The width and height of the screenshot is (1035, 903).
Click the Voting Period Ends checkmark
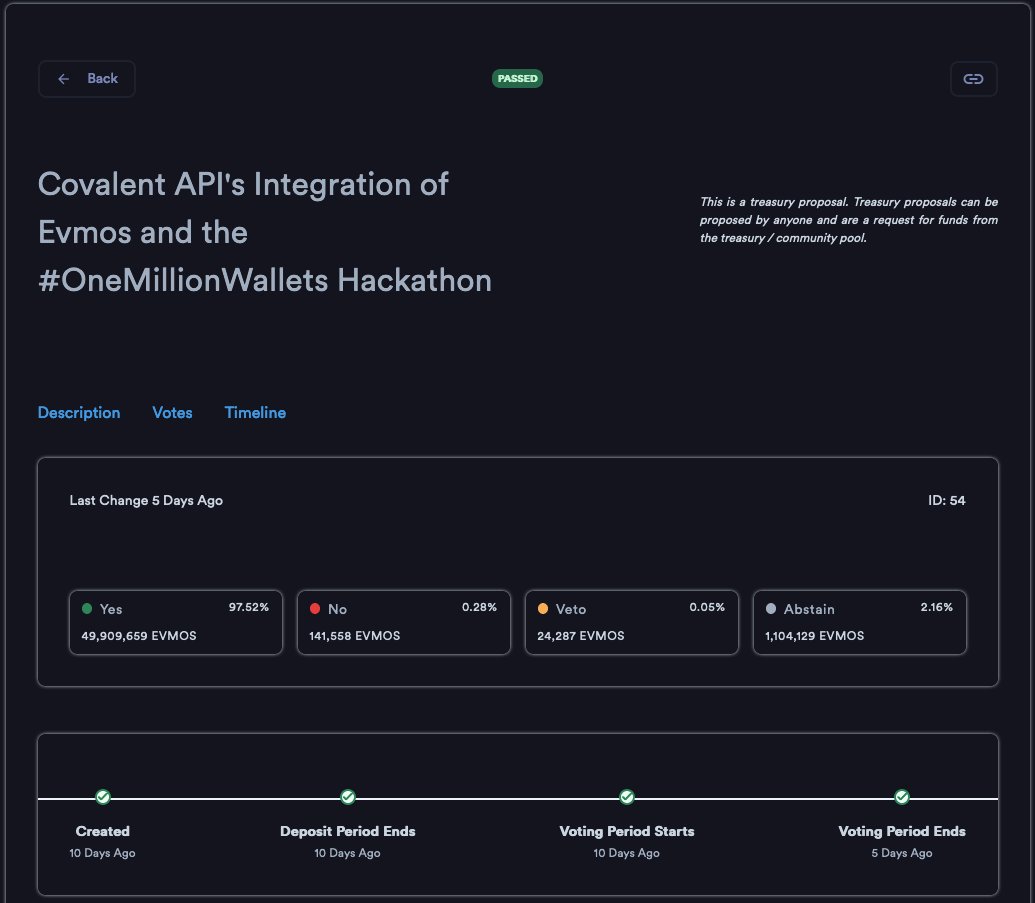pos(902,797)
